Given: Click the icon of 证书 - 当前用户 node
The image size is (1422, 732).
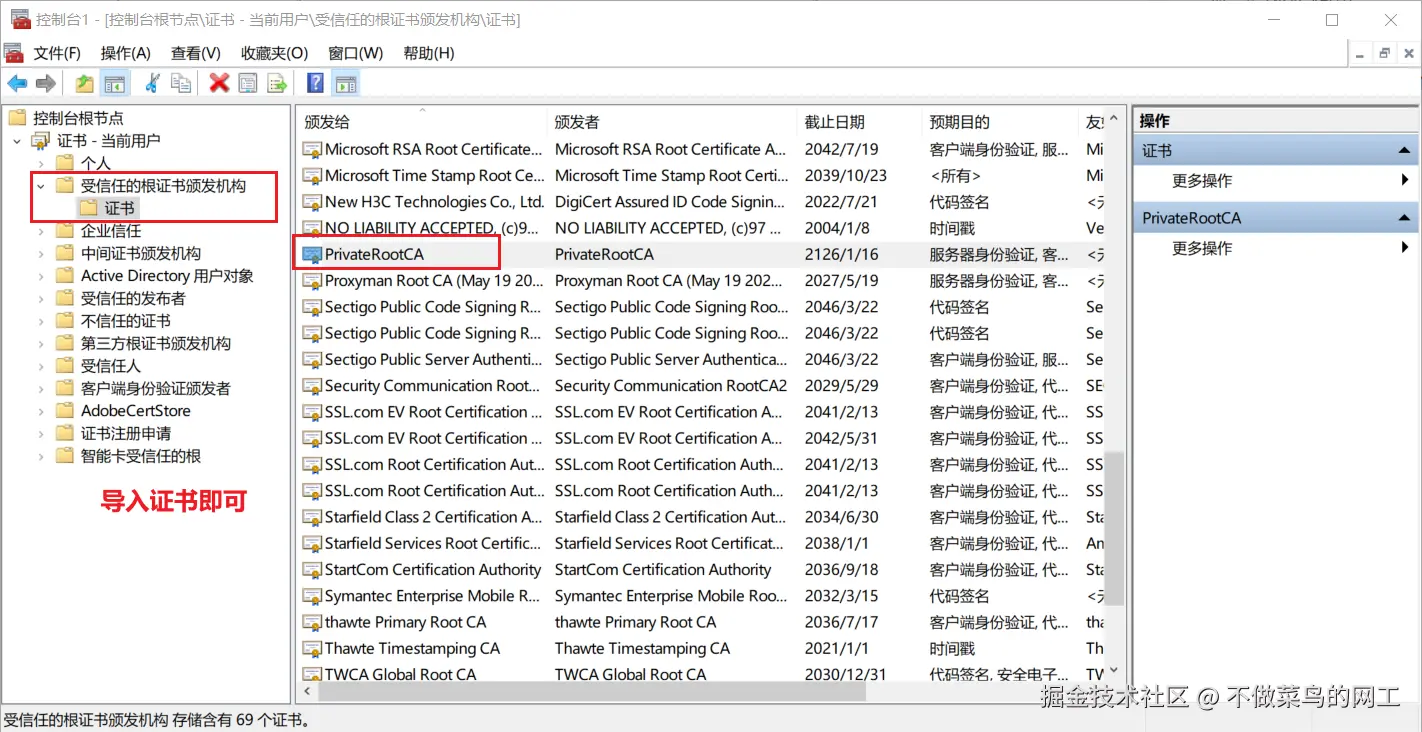Looking at the screenshot, I should [x=41, y=141].
